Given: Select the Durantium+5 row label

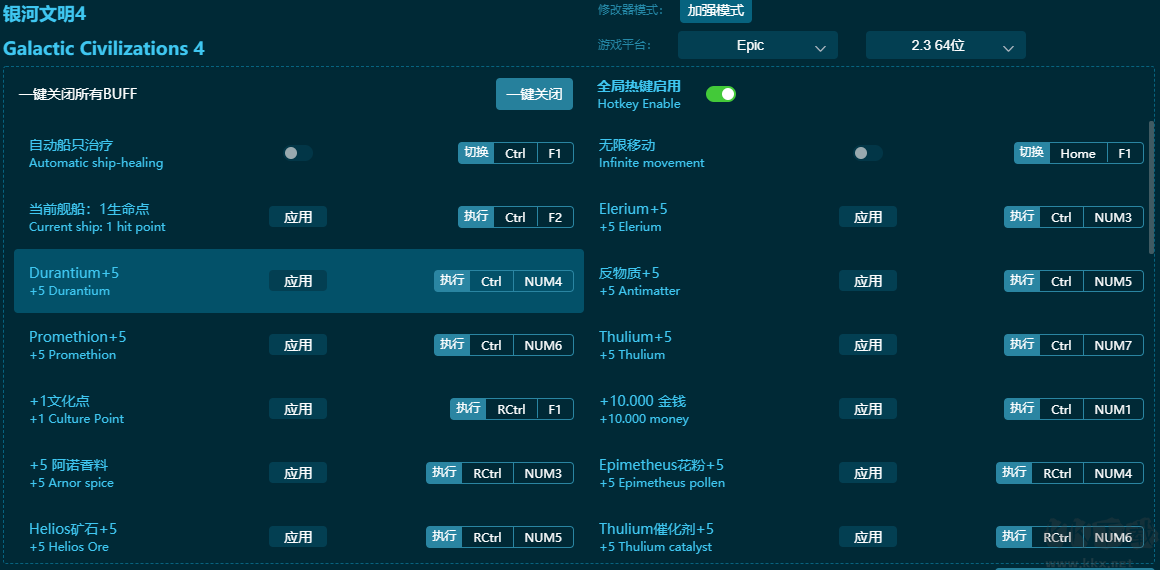Looking at the screenshot, I should coord(74,273).
